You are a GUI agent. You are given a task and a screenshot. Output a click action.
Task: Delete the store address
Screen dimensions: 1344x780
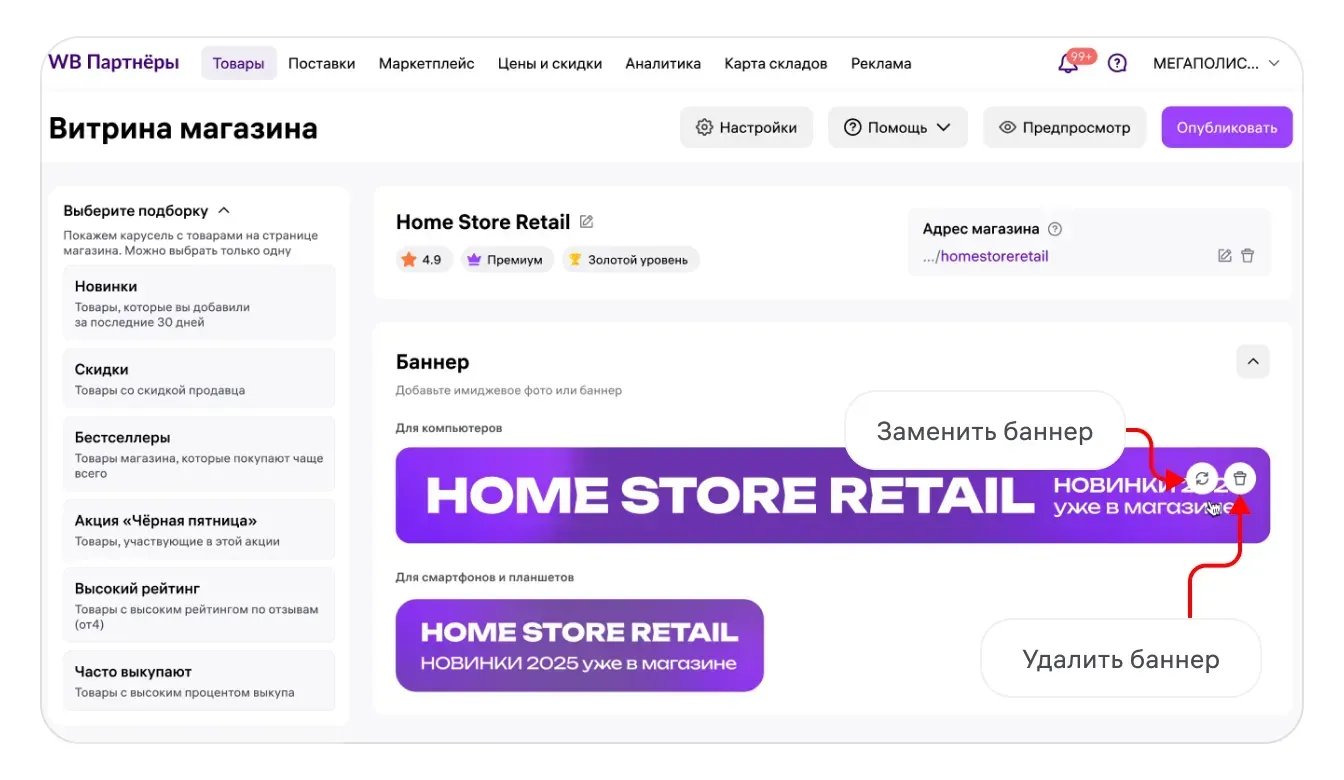point(1248,256)
